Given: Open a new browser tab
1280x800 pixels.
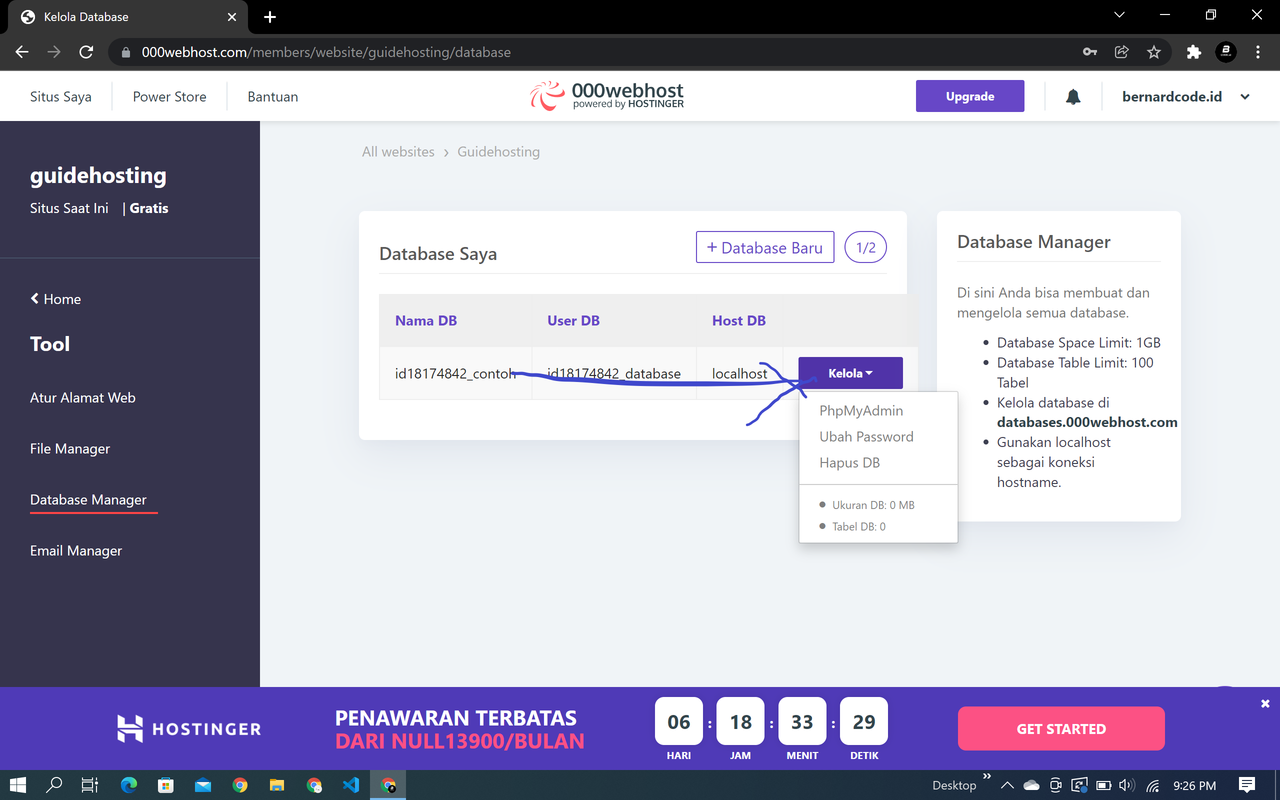Looking at the screenshot, I should click(270, 17).
